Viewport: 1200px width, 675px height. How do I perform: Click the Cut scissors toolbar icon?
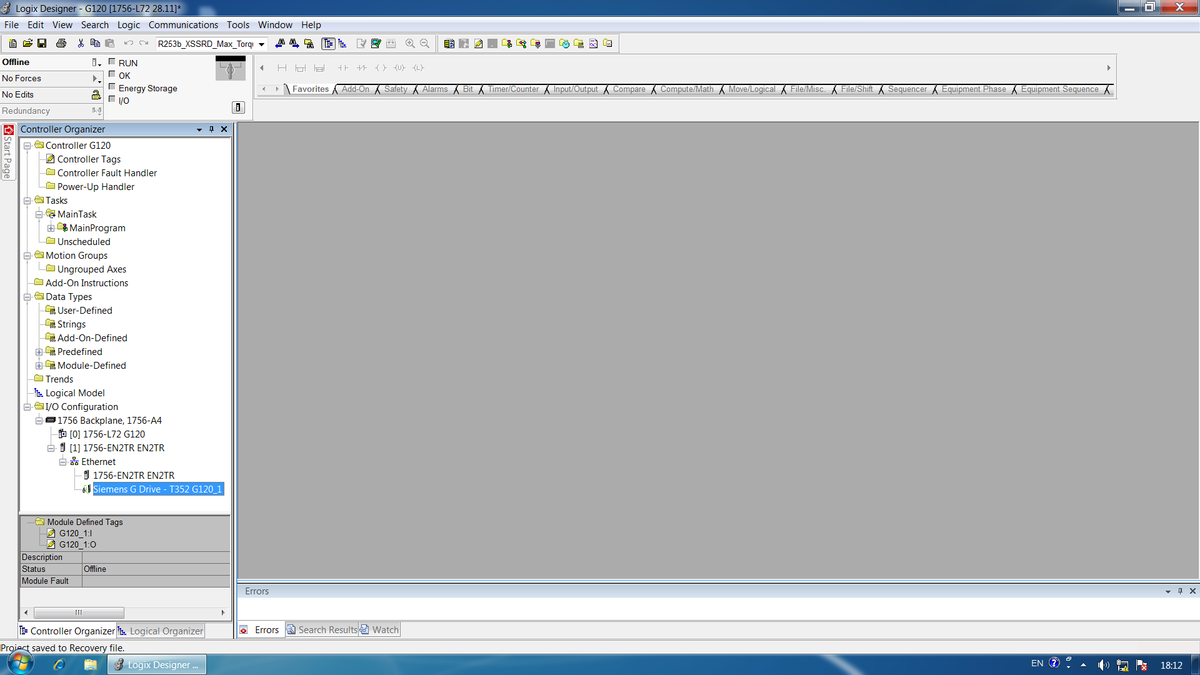coord(81,44)
